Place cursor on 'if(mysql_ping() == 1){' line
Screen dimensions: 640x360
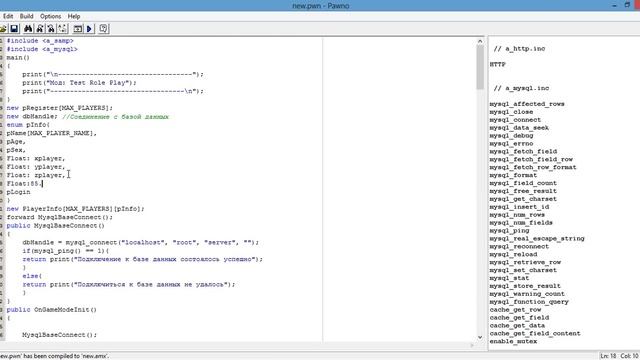(66, 251)
